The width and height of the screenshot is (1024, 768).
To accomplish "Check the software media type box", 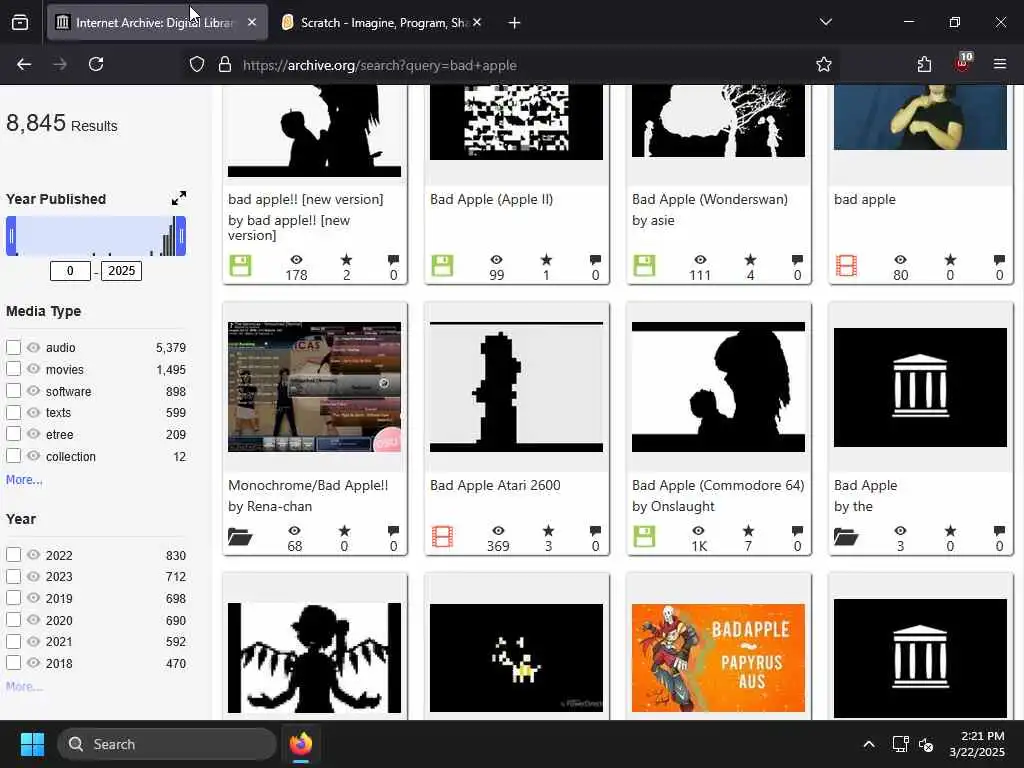I will (x=14, y=391).
